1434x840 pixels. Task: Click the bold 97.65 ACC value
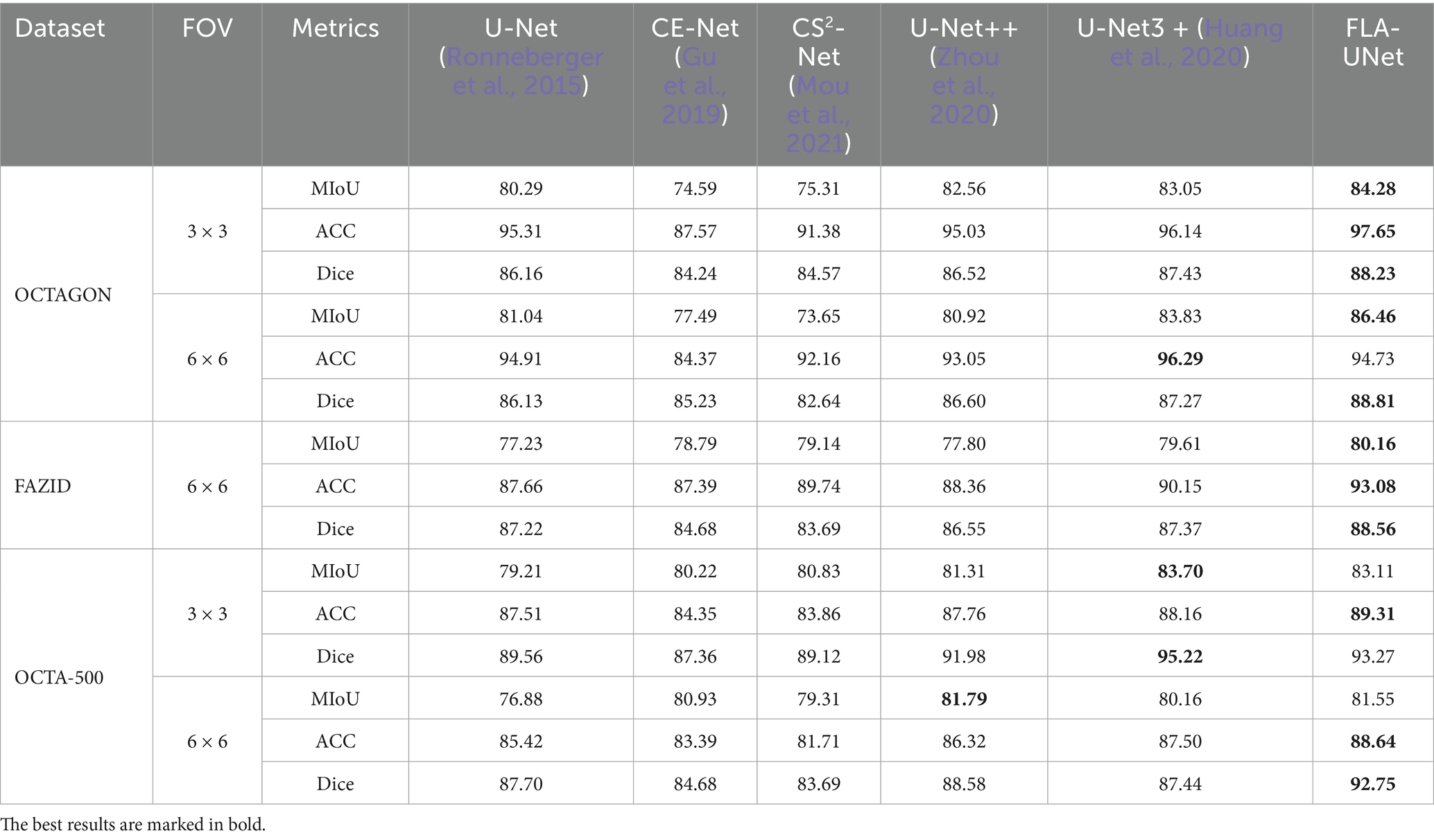(1373, 231)
